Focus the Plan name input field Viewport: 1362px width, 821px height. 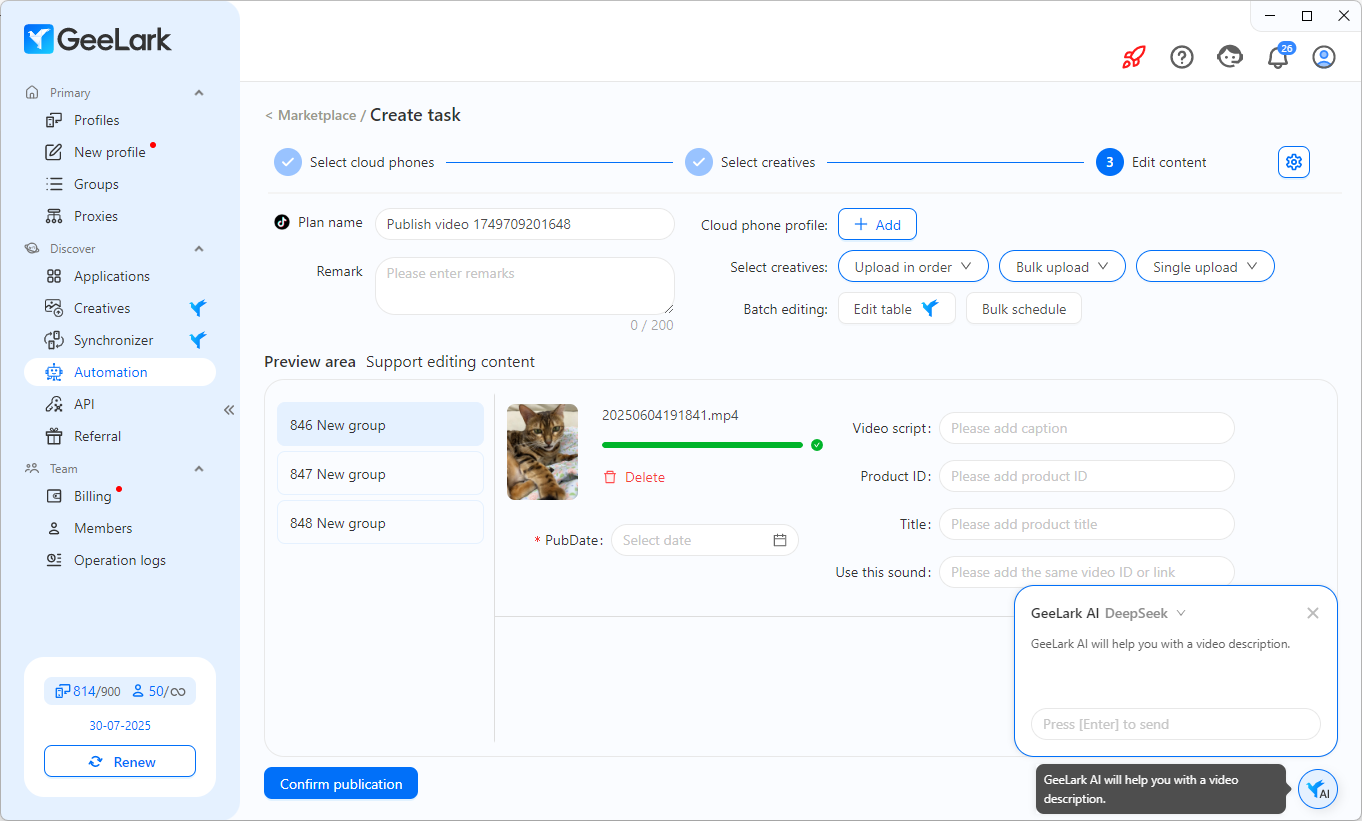pos(525,224)
